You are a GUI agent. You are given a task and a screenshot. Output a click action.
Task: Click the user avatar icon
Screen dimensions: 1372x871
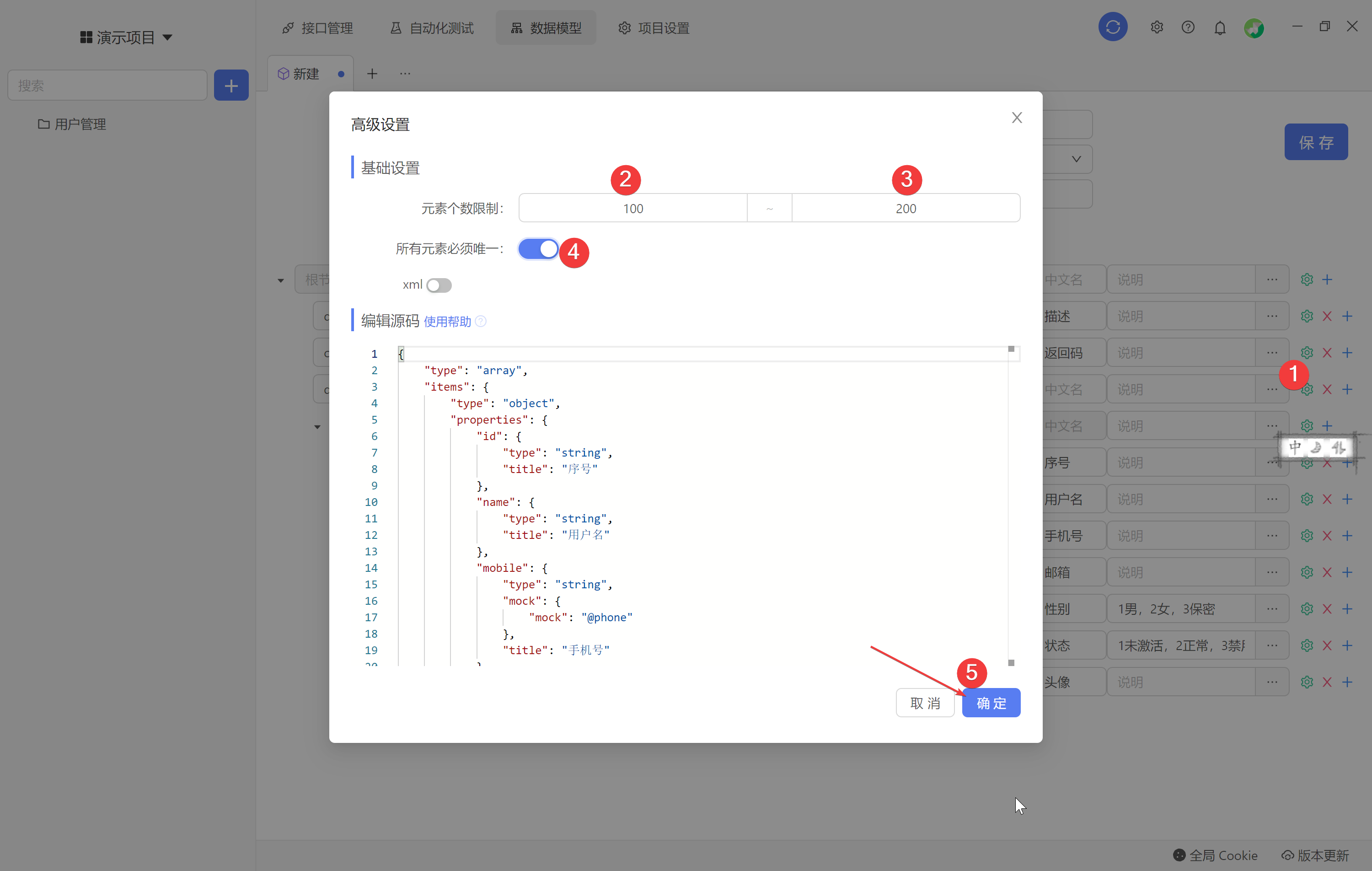(1254, 28)
